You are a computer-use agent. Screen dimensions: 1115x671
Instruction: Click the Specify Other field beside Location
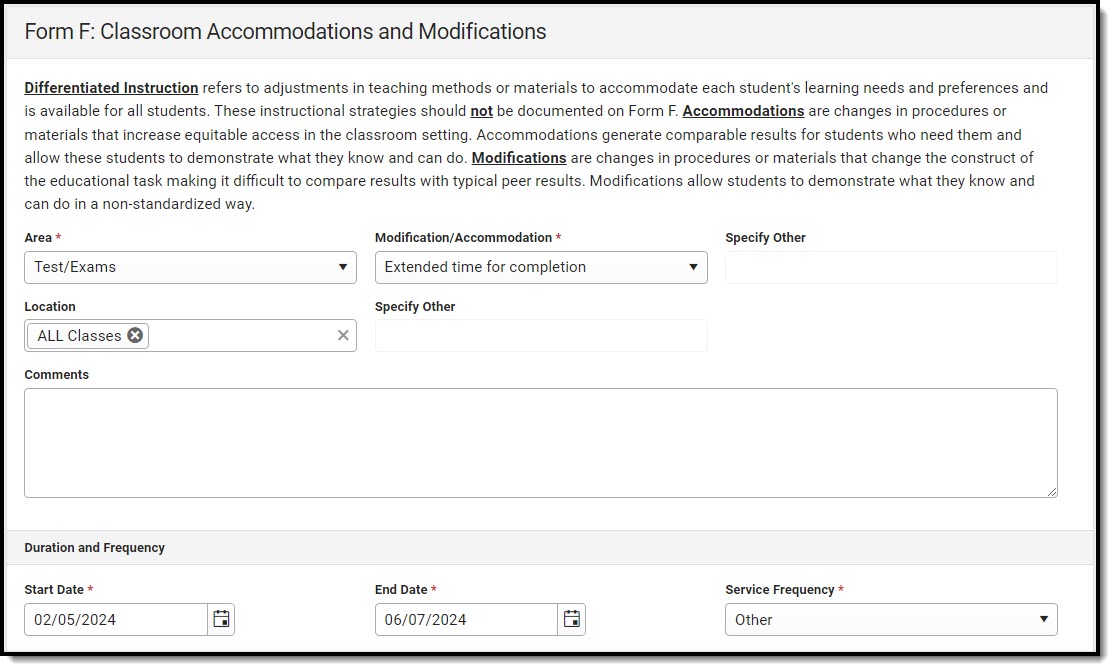(x=541, y=336)
